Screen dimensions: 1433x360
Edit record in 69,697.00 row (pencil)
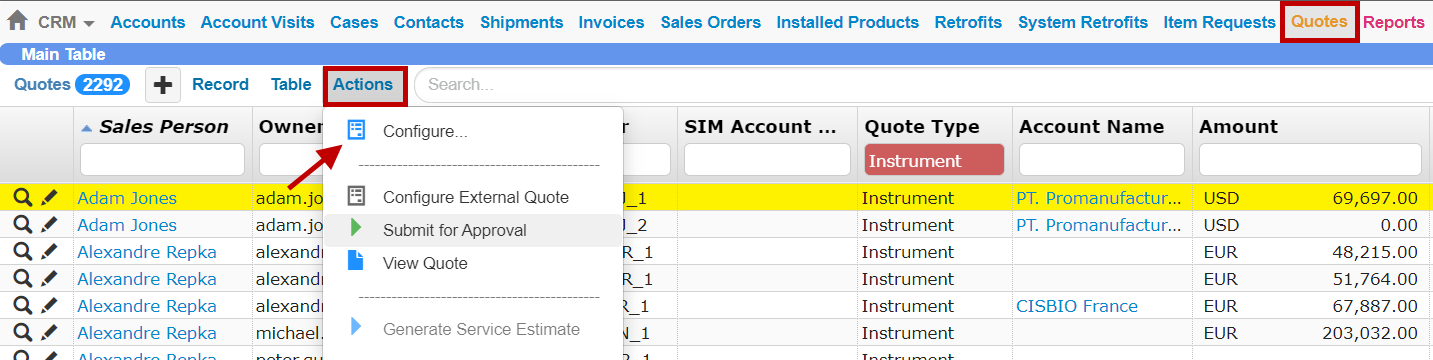pos(49,198)
